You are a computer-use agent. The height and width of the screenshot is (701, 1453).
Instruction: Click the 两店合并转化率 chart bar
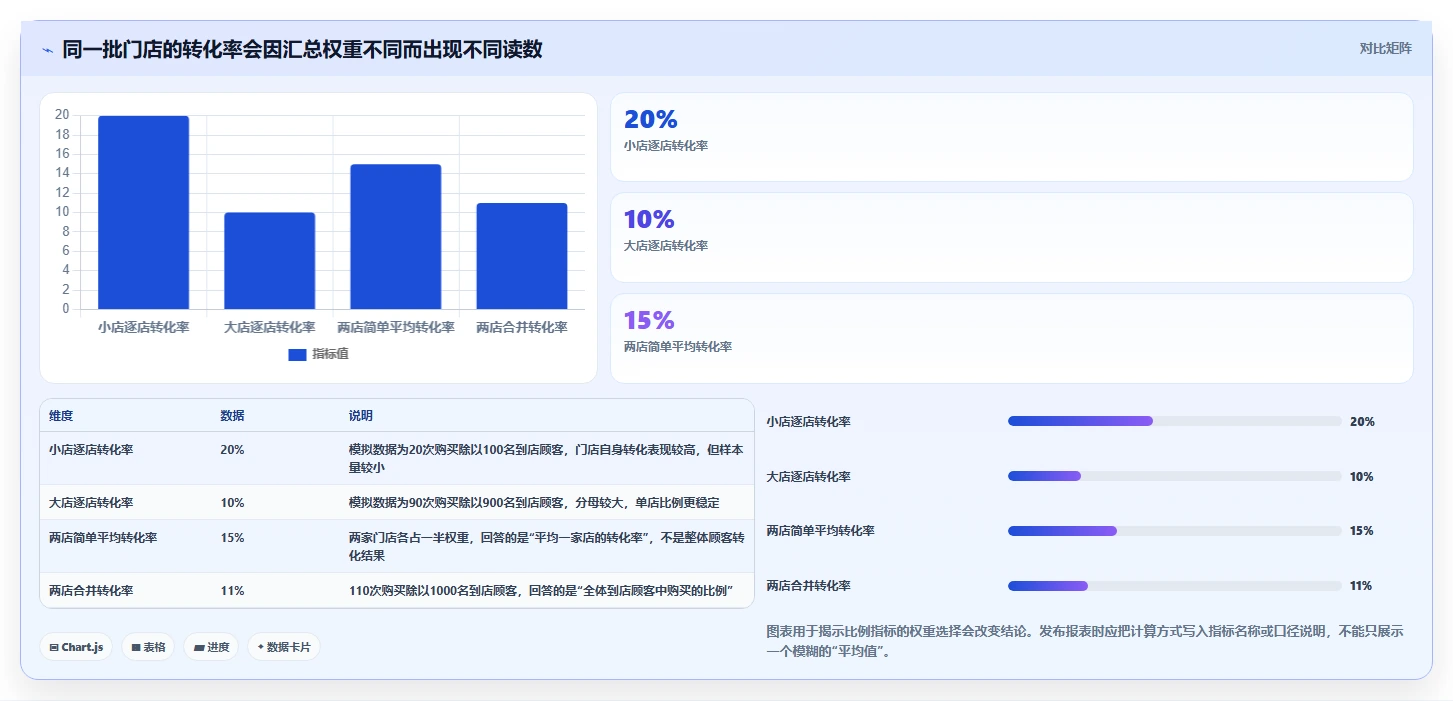point(522,256)
